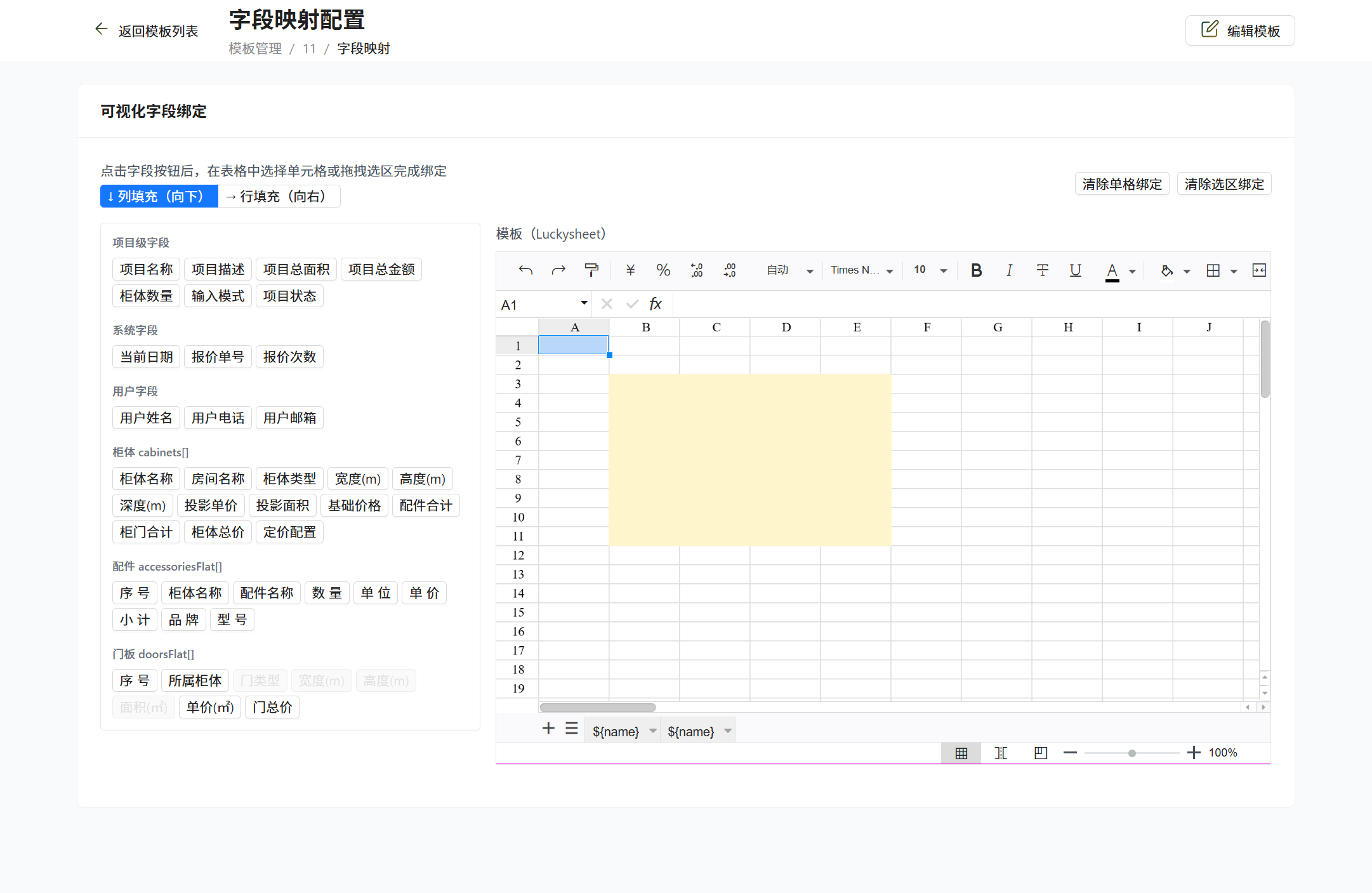Select the 用户电话 field button
Image resolution: width=1372 pixels, height=893 pixels.
(x=218, y=418)
